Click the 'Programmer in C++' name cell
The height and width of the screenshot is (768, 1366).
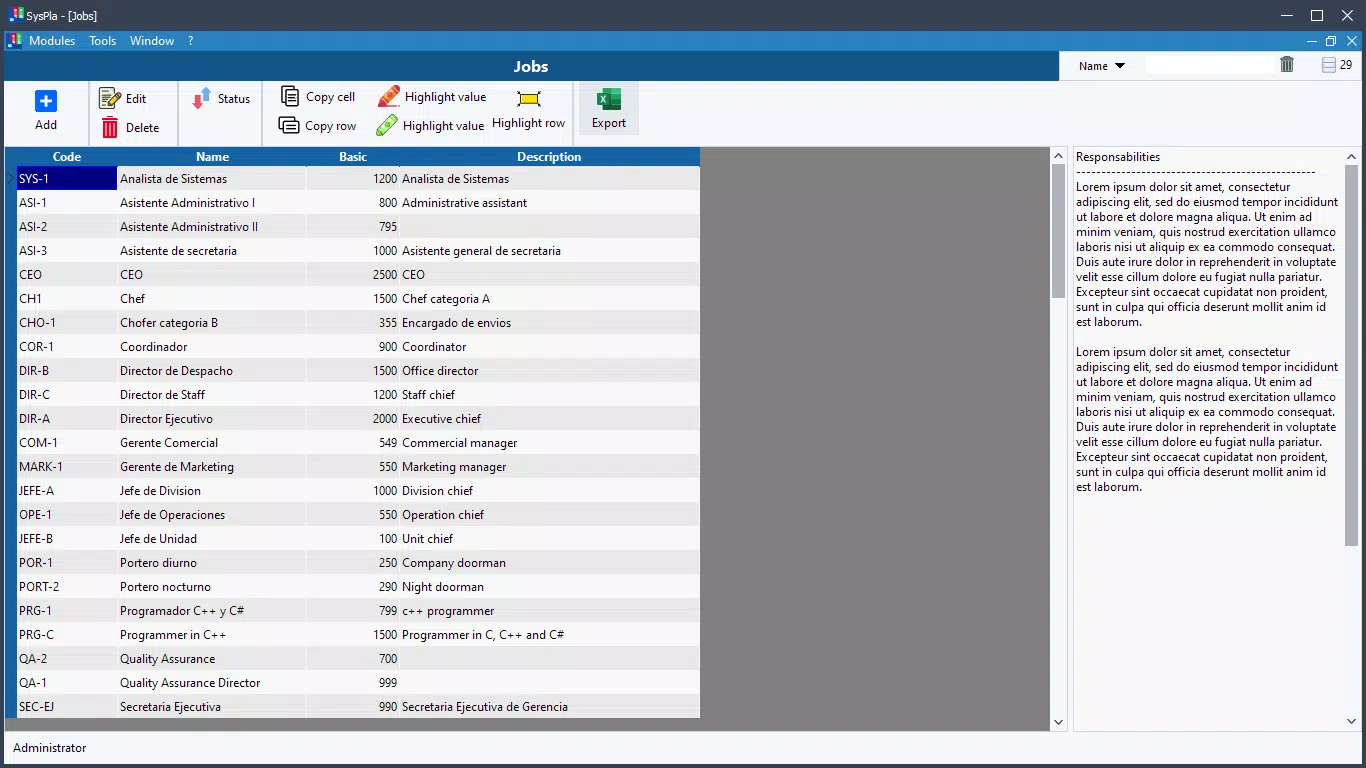(x=212, y=635)
